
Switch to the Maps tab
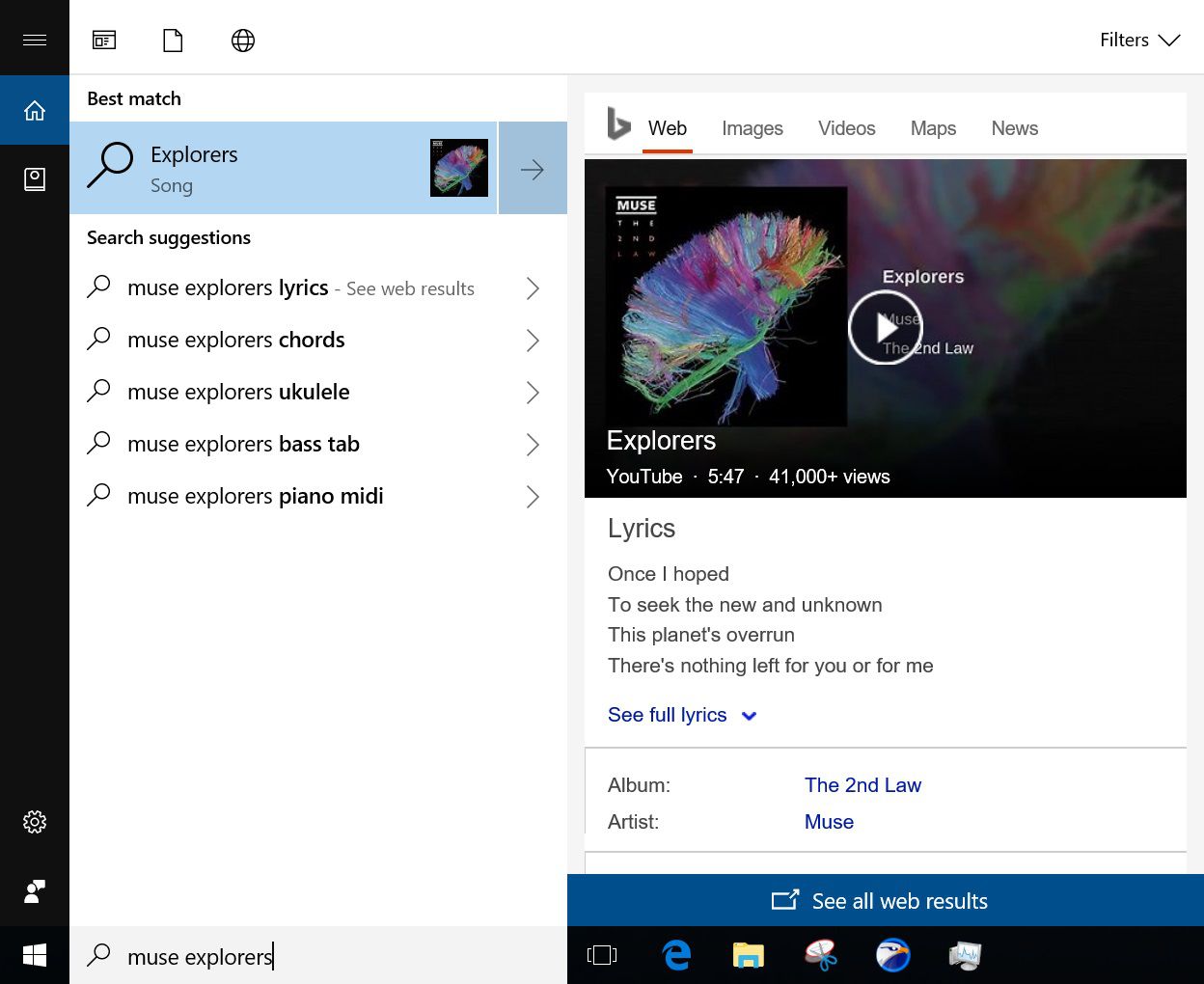click(933, 128)
